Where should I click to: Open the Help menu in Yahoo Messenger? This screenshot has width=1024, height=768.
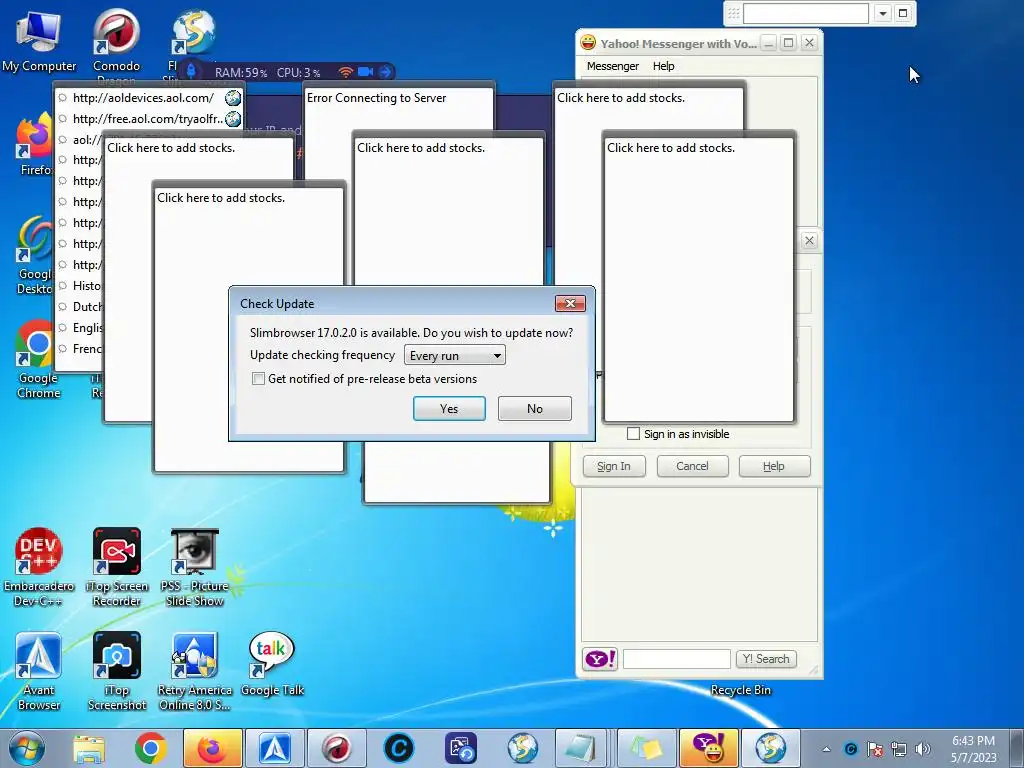(664, 66)
